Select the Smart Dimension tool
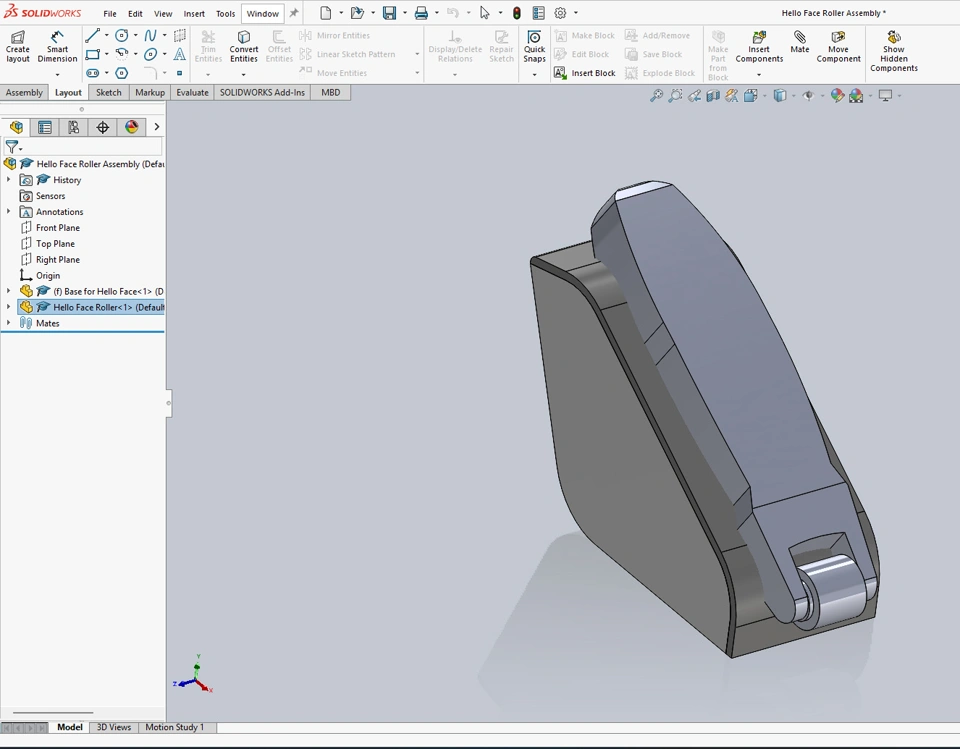The height and width of the screenshot is (749, 960). pos(57,46)
